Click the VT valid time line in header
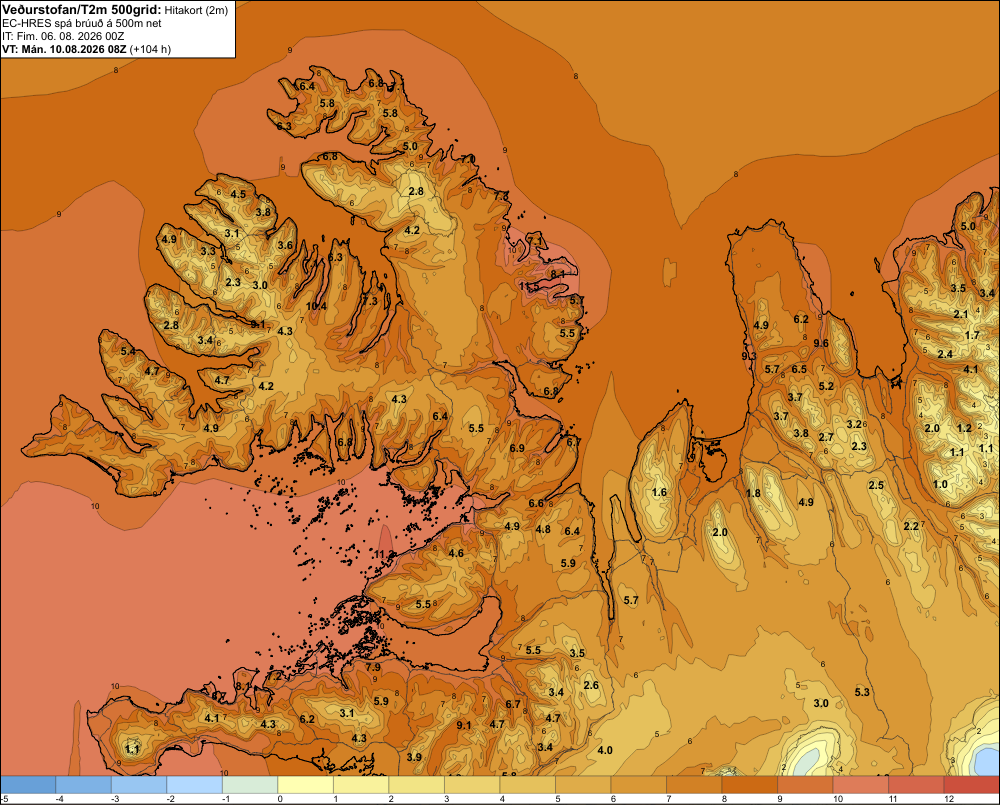Viewport: 1000px width, 805px height. pyautogui.click(x=86, y=49)
